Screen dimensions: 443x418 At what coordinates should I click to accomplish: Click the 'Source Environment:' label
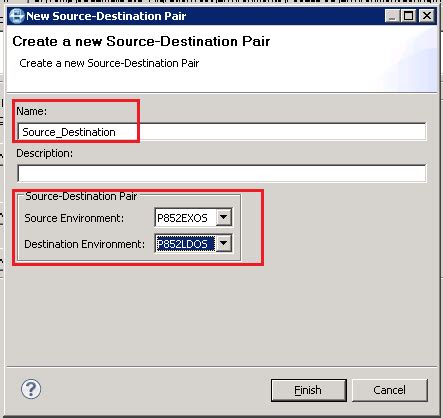pos(74,218)
